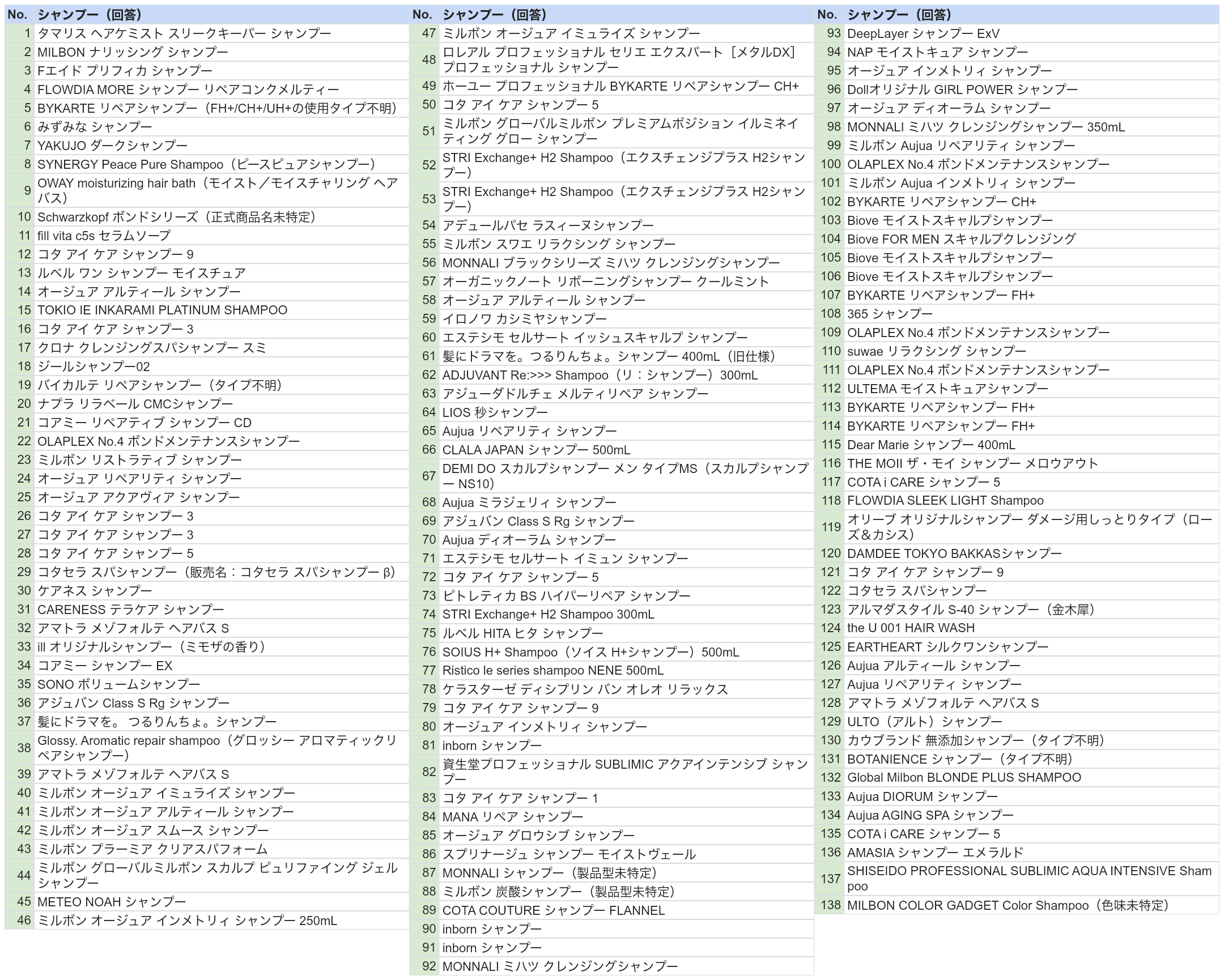Click 'ULTEMA モイストキュアシャンプー' cell
Viewport: 1224px width, 980px height.
click(x=1031, y=388)
